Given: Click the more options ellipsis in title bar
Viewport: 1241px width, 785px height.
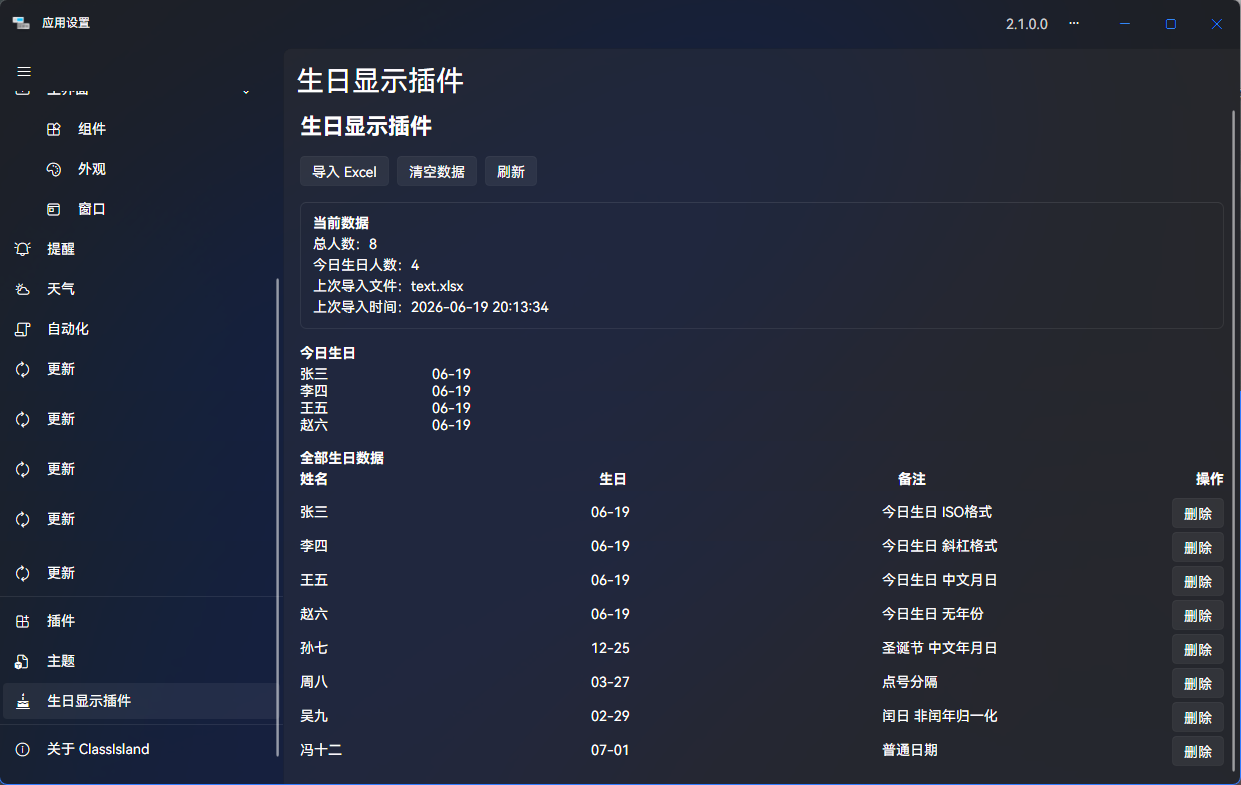Looking at the screenshot, I should point(1074,23).
